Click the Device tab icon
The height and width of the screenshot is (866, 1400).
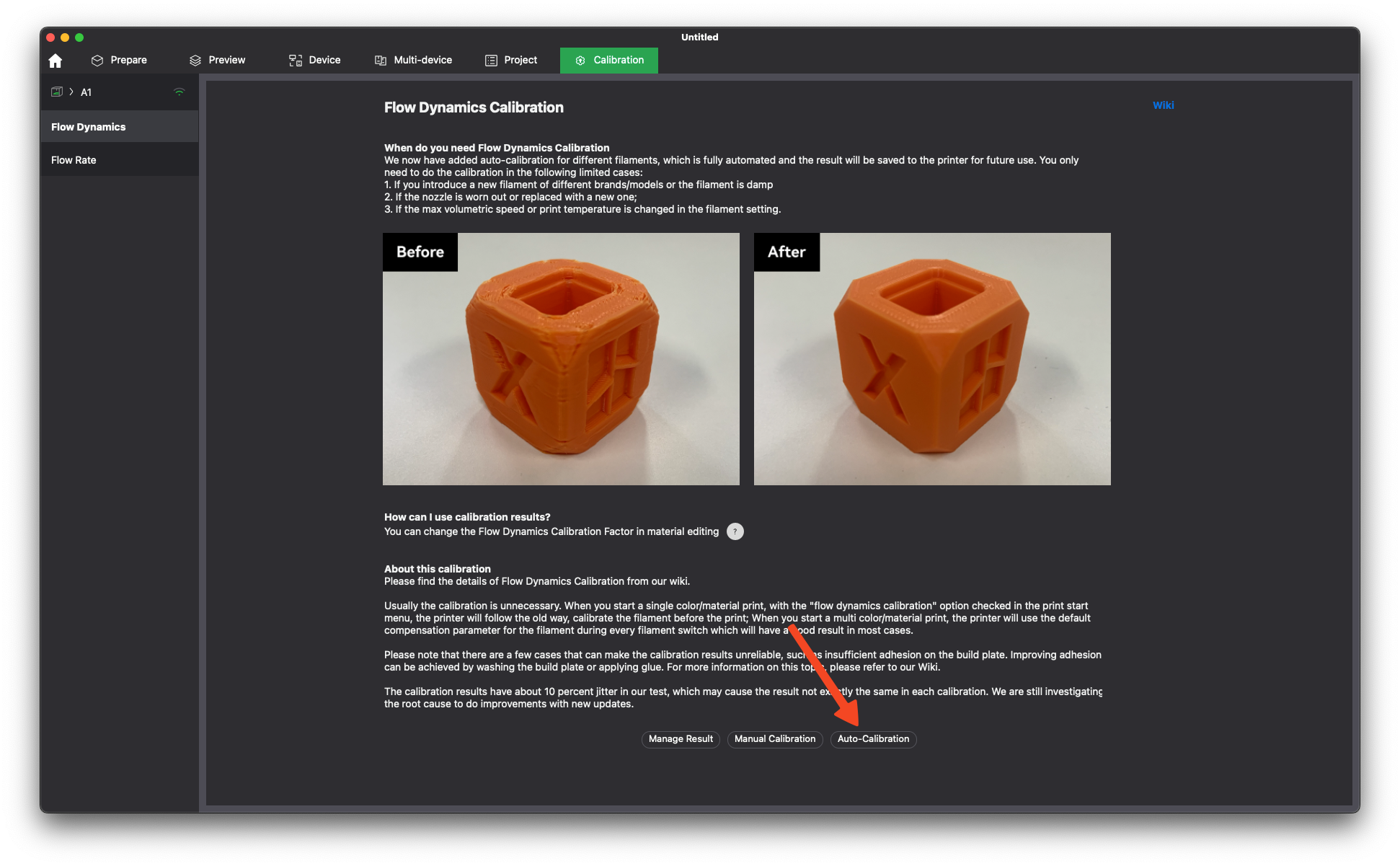coord(296,61)
